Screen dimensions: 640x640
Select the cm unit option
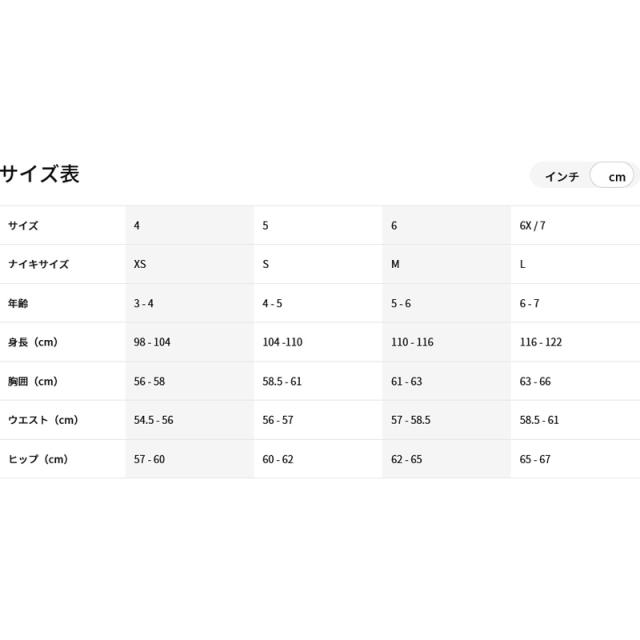pos(616,176)
